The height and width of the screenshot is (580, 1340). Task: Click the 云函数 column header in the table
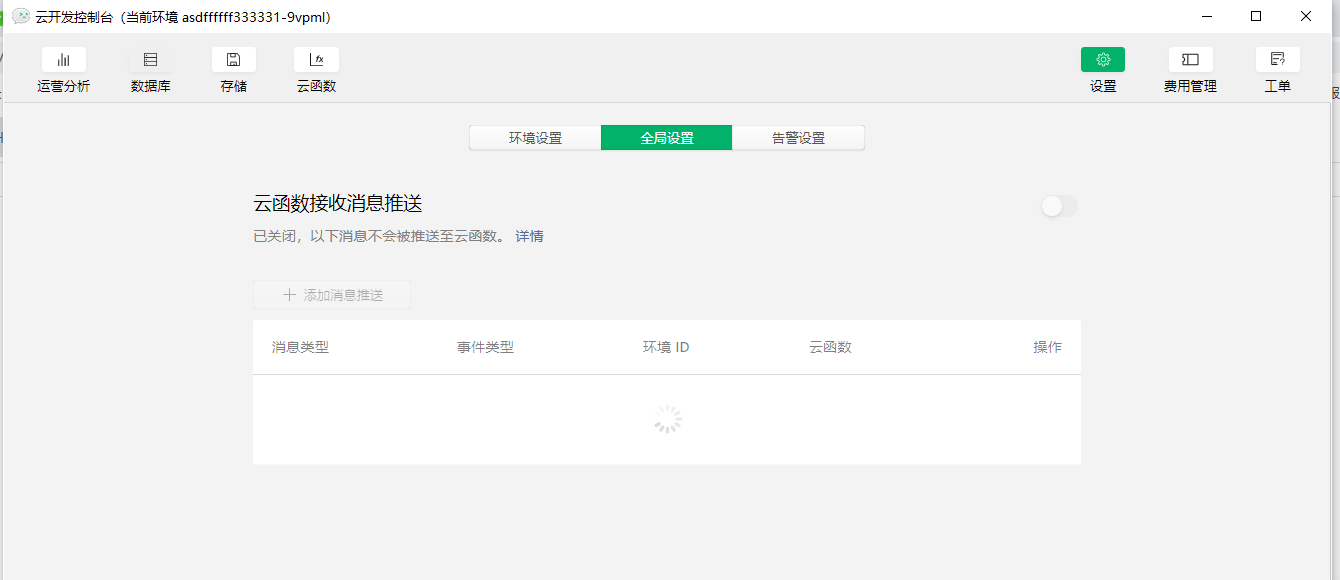pos(830,347)
